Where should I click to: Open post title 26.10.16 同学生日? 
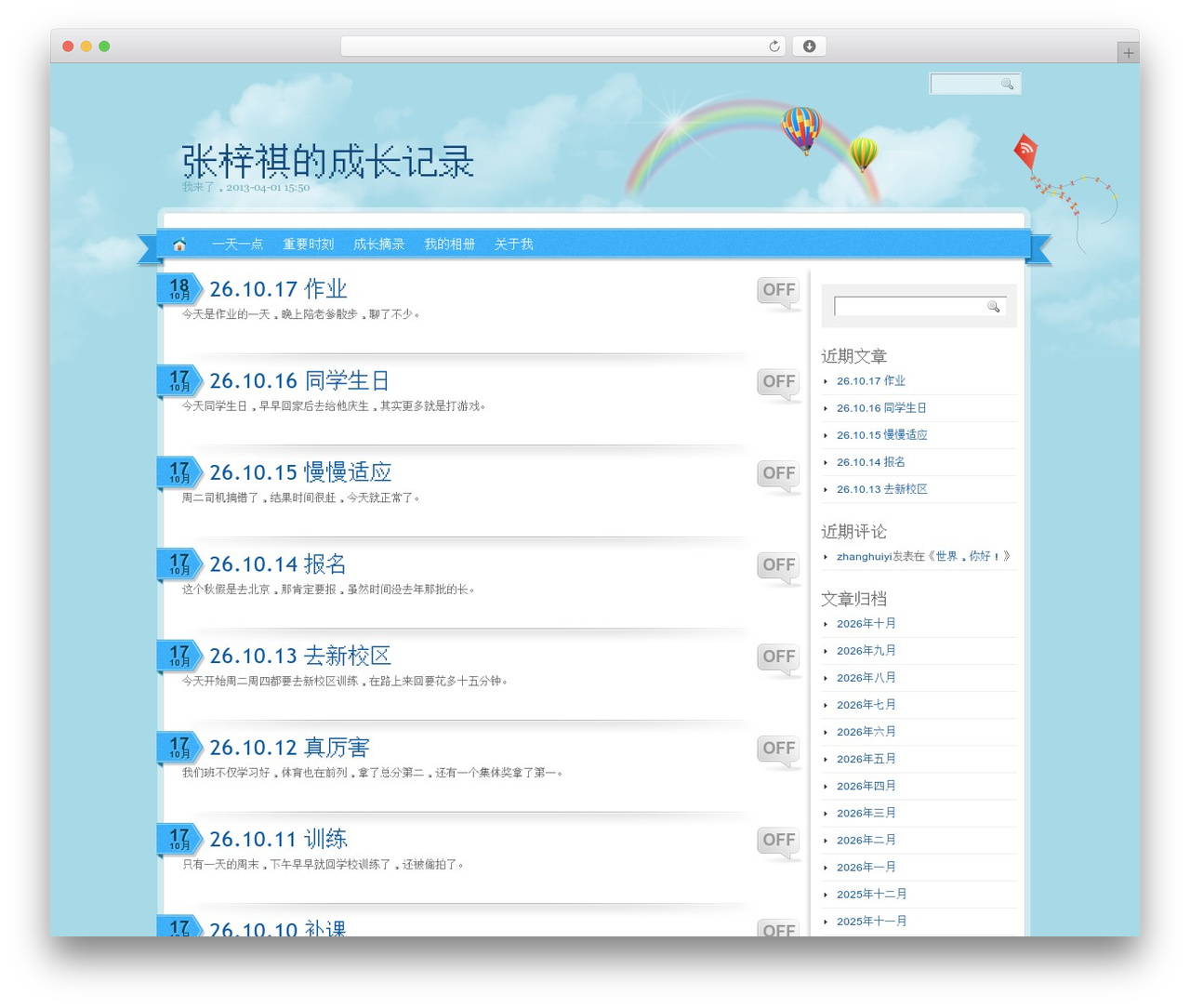click(299, 380)
